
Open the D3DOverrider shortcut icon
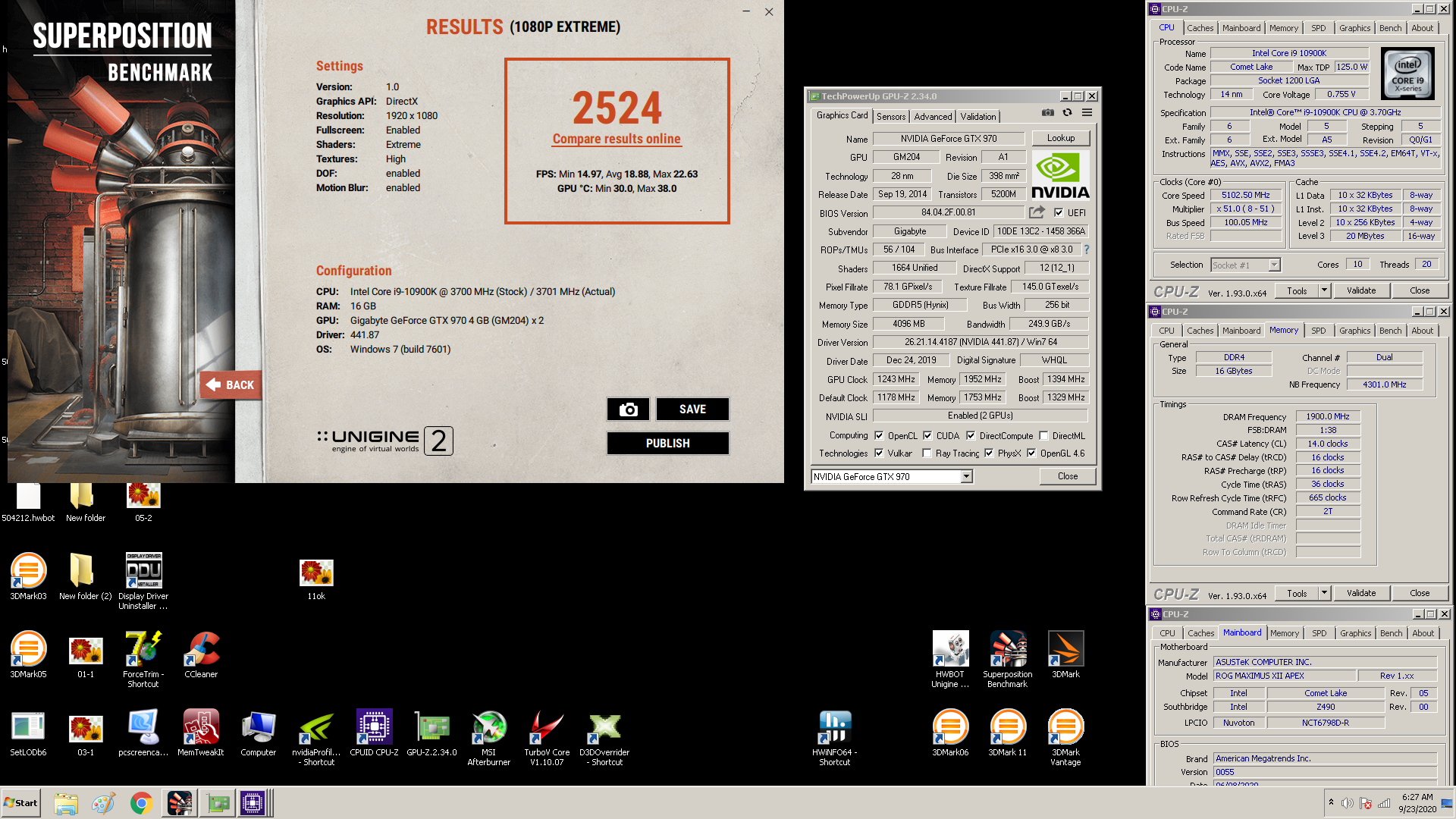point(604,738)
